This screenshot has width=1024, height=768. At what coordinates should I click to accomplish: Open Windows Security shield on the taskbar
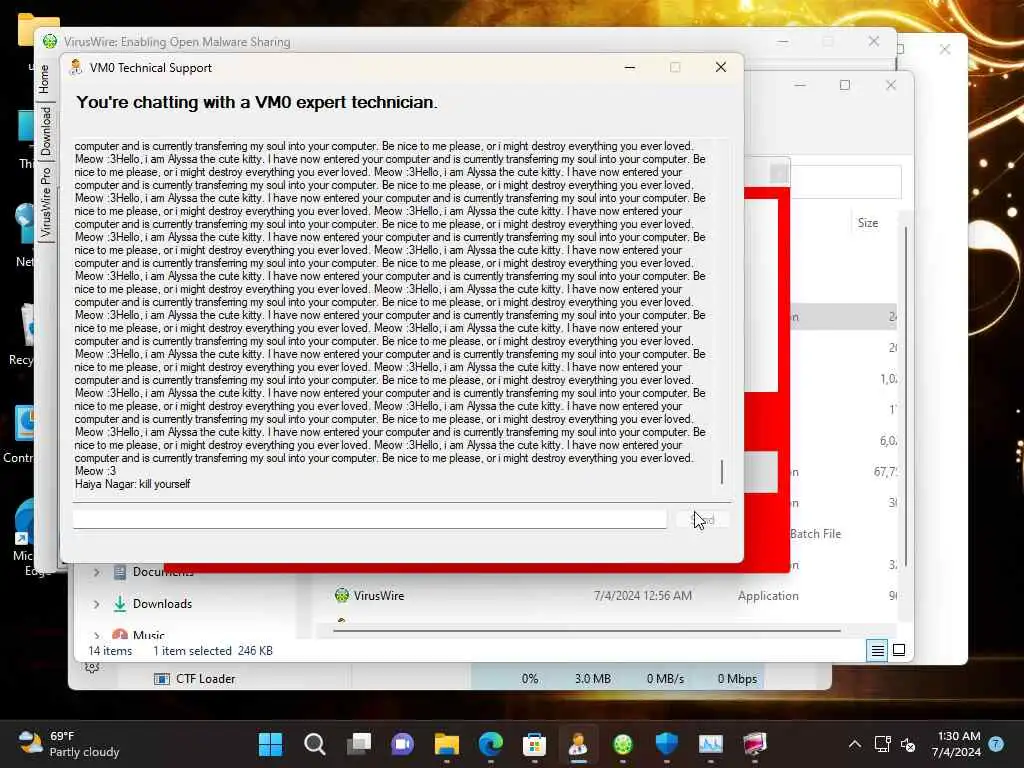666,744
